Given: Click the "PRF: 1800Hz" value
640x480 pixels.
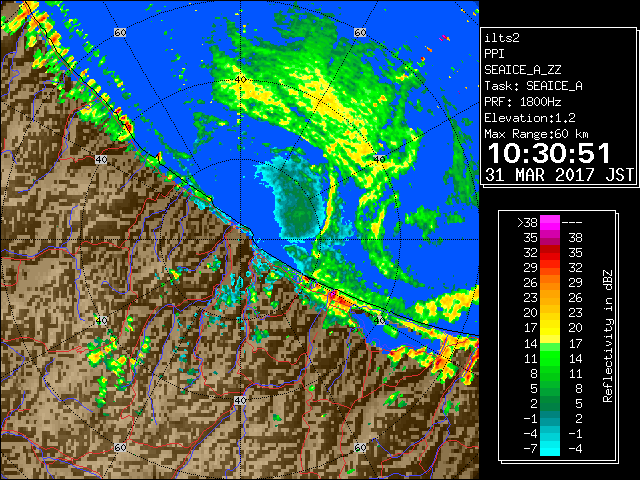Looking at the screenshot, I should (x=523, y=102).
